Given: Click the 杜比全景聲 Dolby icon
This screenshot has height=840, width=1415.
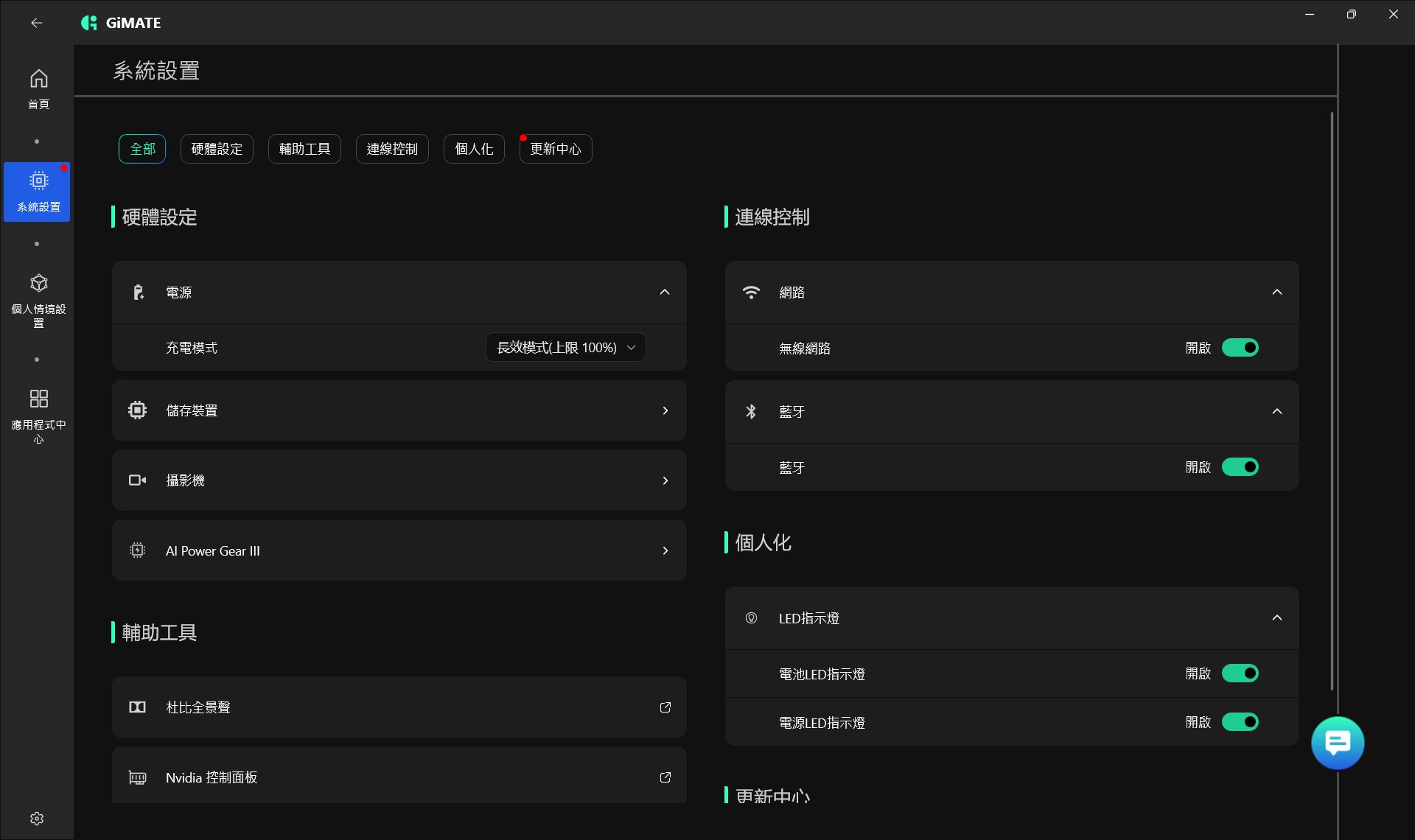Looking at the screenshot, I should pyautogui.click(x=137, y=707).
